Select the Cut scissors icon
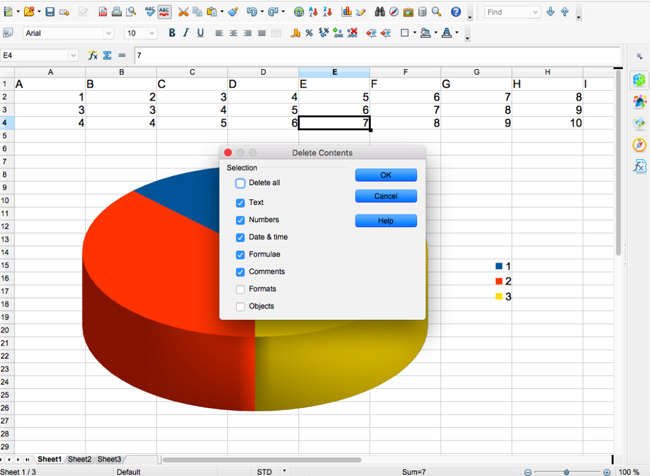The height and width of the screenshot is (476, 650). [183, 12]
